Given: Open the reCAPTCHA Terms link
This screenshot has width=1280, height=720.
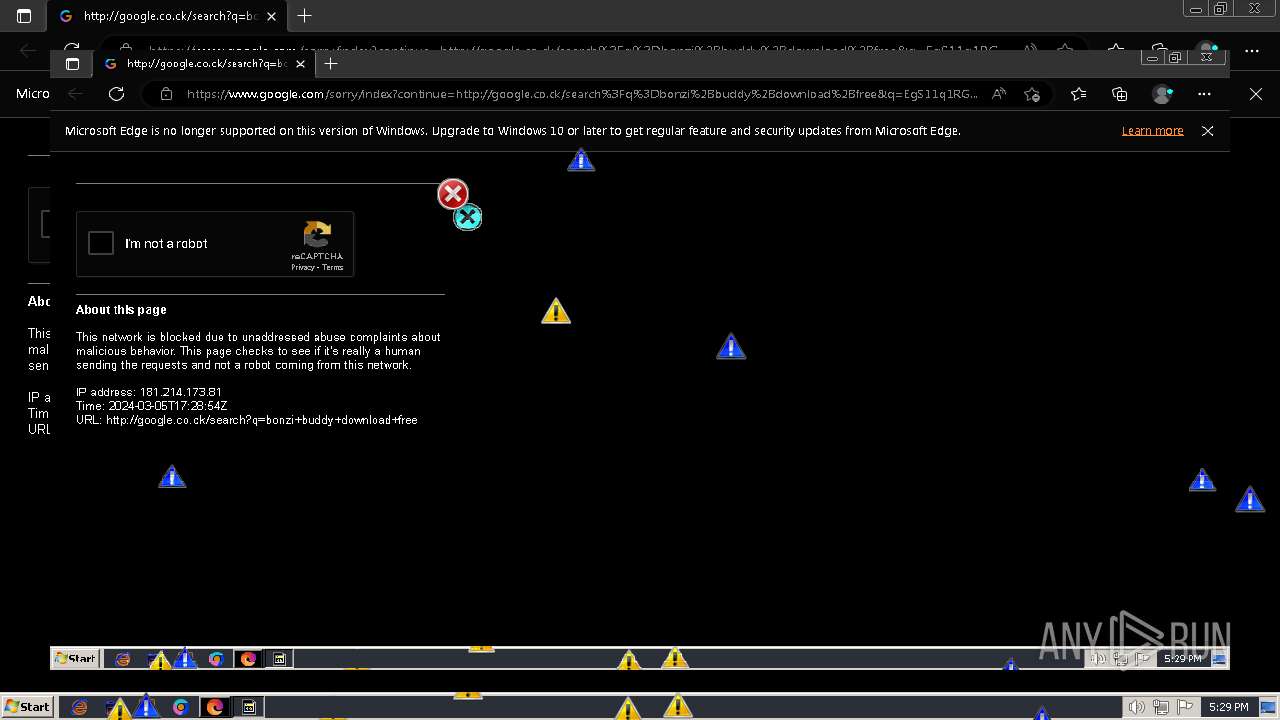Looking at the screenshot, I should (333, 267).
